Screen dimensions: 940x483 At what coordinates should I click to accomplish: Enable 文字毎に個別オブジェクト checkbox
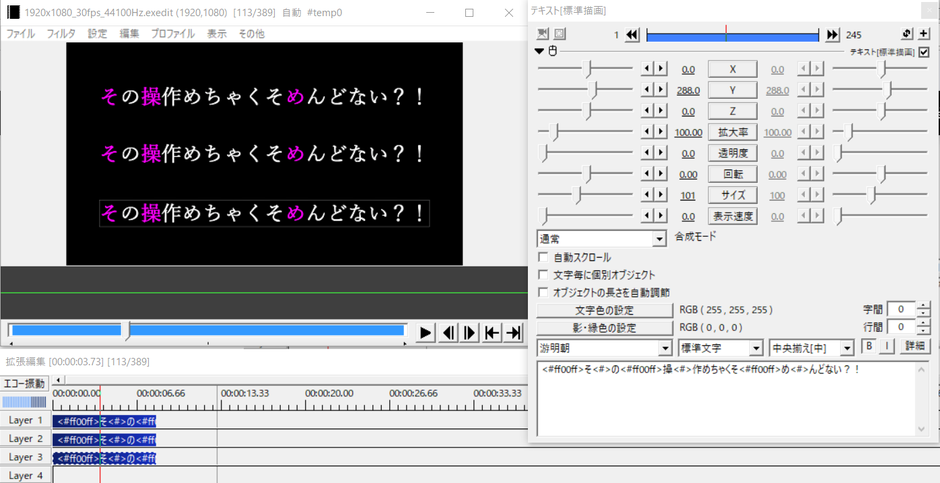[544, 274]
